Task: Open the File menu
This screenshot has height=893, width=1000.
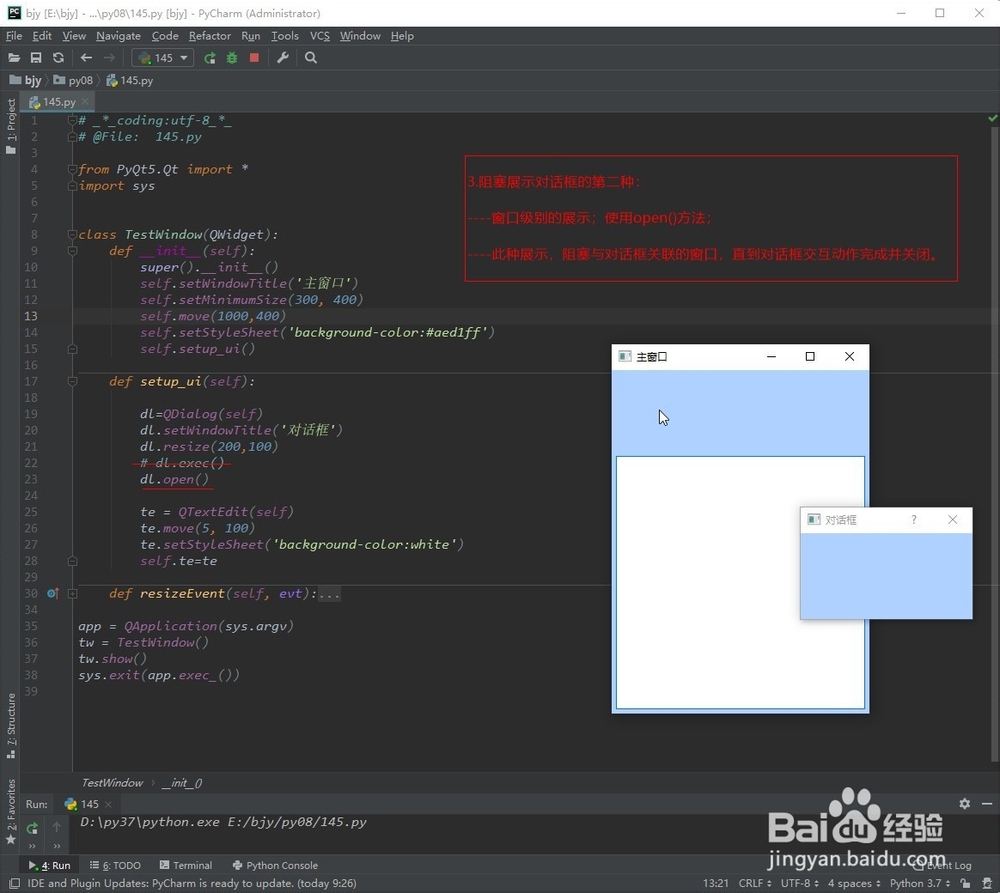Action: tap(14, 36)
